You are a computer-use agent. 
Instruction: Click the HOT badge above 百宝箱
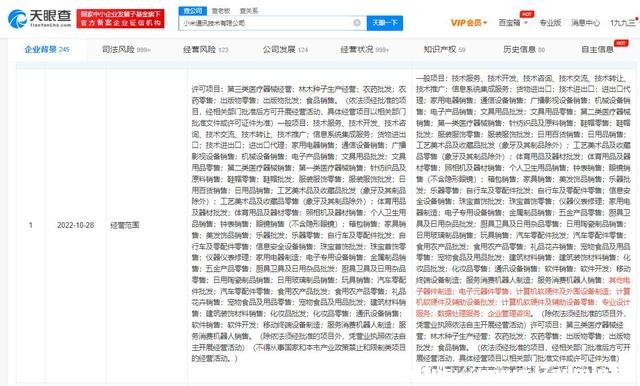pos(527,14)
